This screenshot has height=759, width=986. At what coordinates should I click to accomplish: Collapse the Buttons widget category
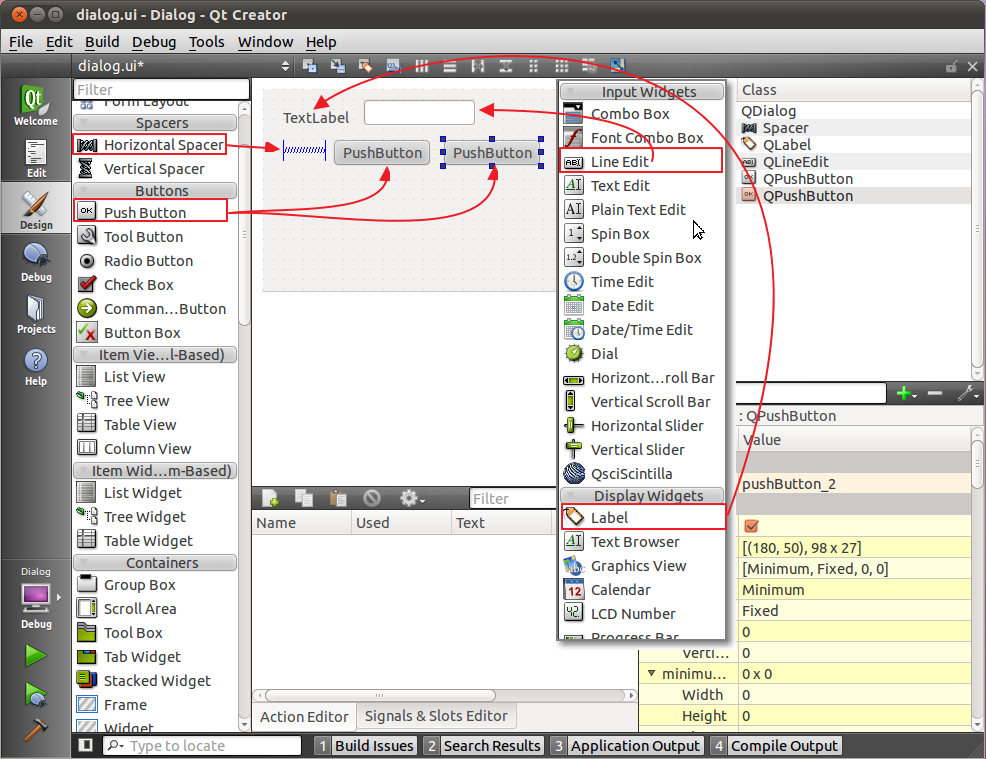tap(155, 191)
